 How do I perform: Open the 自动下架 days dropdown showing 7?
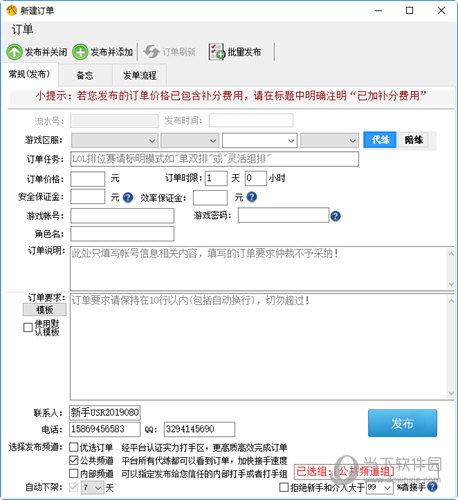click(93, 488)
